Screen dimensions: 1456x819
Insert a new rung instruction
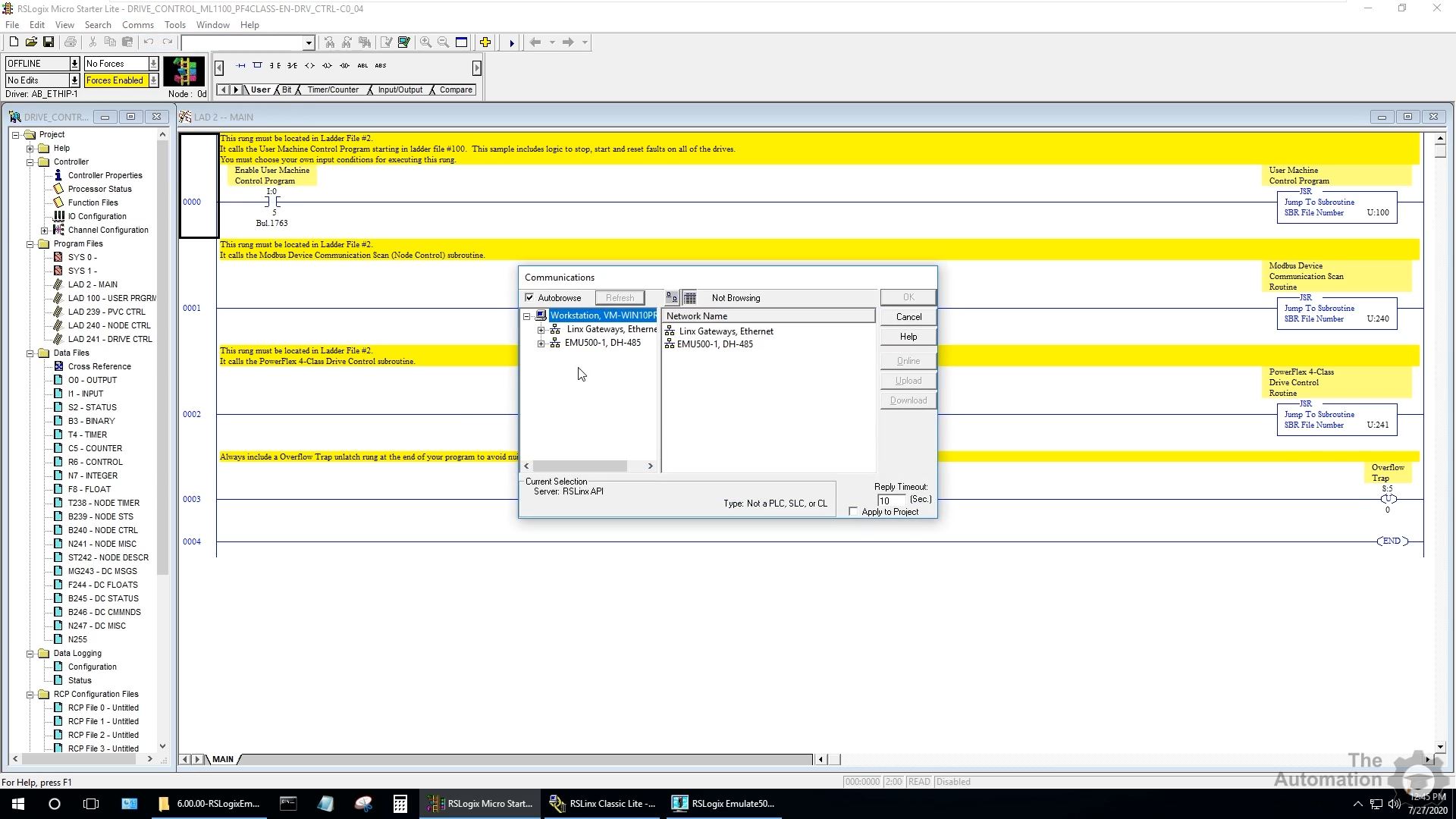(241, 66)
